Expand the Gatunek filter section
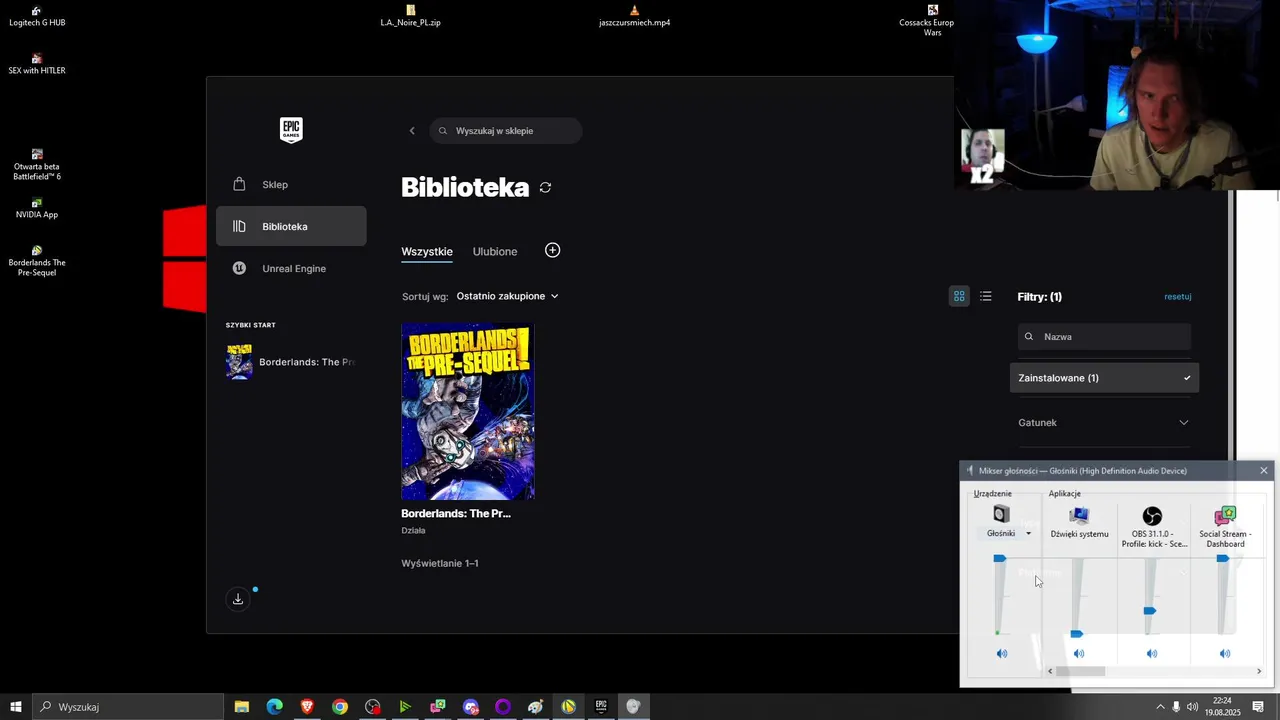Viewport: 1280px width, 720px height. tap(1104, 422)
